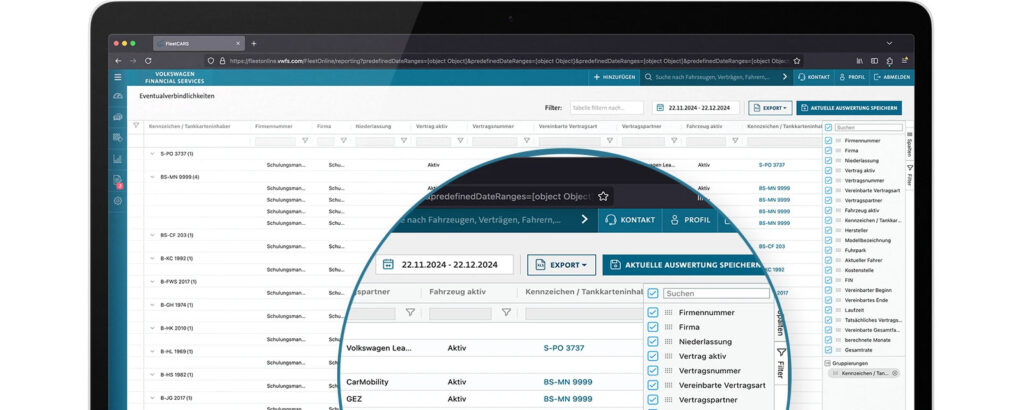Click the Volkswagen Financial Services logo

tap(175, 78)
